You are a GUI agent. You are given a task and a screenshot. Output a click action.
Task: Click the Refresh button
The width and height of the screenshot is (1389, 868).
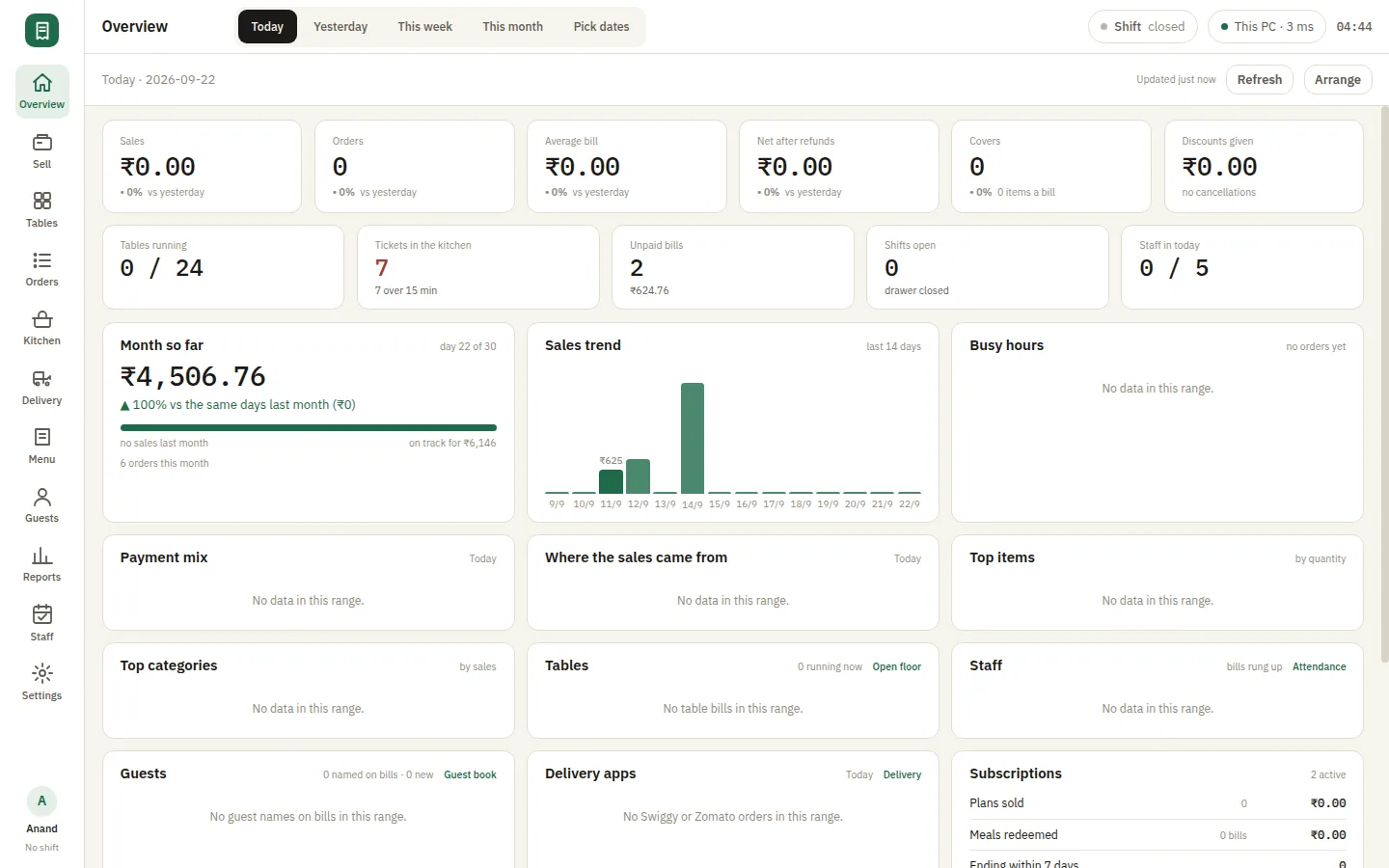point(1260,80)
